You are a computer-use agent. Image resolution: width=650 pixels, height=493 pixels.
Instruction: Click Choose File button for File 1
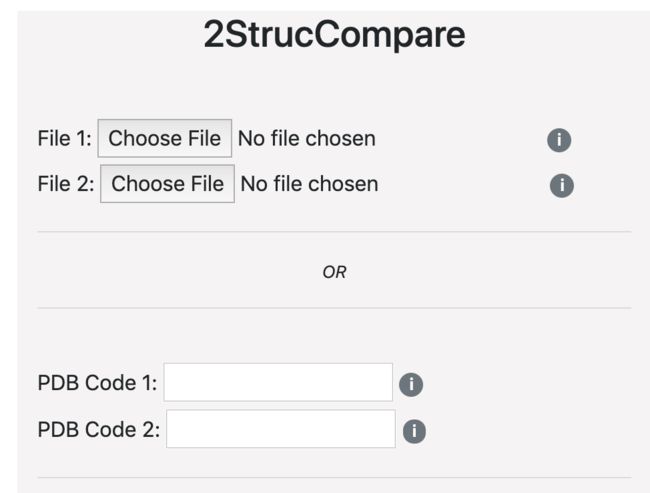point(165,138)
